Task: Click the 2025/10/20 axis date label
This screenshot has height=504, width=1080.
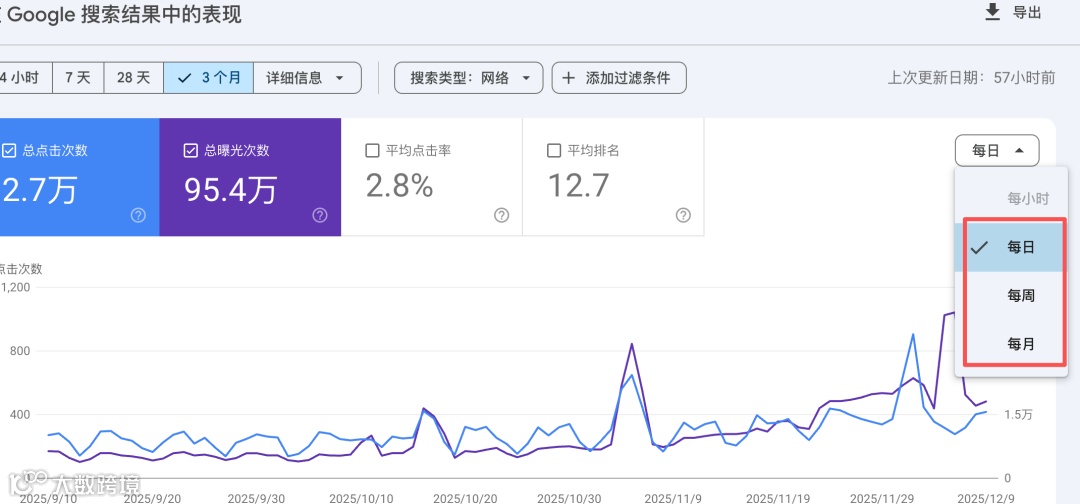Action: point(465,498)
